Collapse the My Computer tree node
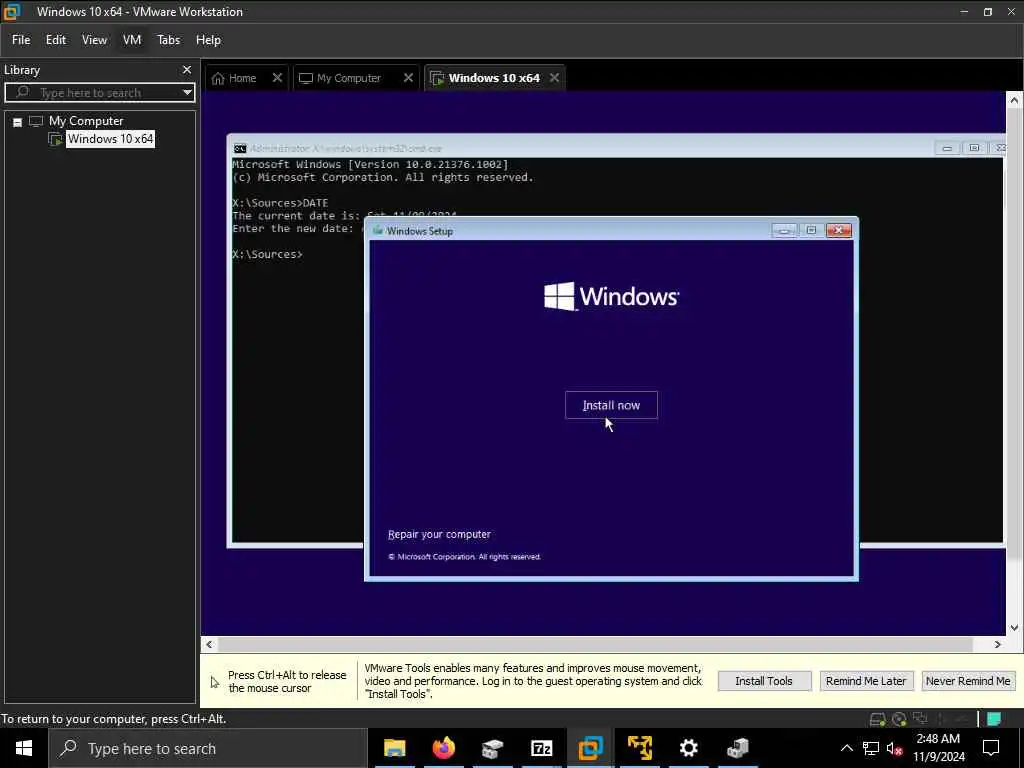1024x768 pixels. 18,121
